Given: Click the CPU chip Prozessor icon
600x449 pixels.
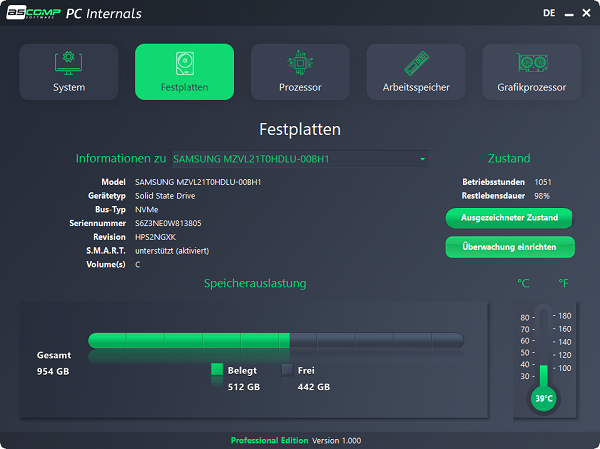Looking at the screenshot, I should click(x=300, y=62).
